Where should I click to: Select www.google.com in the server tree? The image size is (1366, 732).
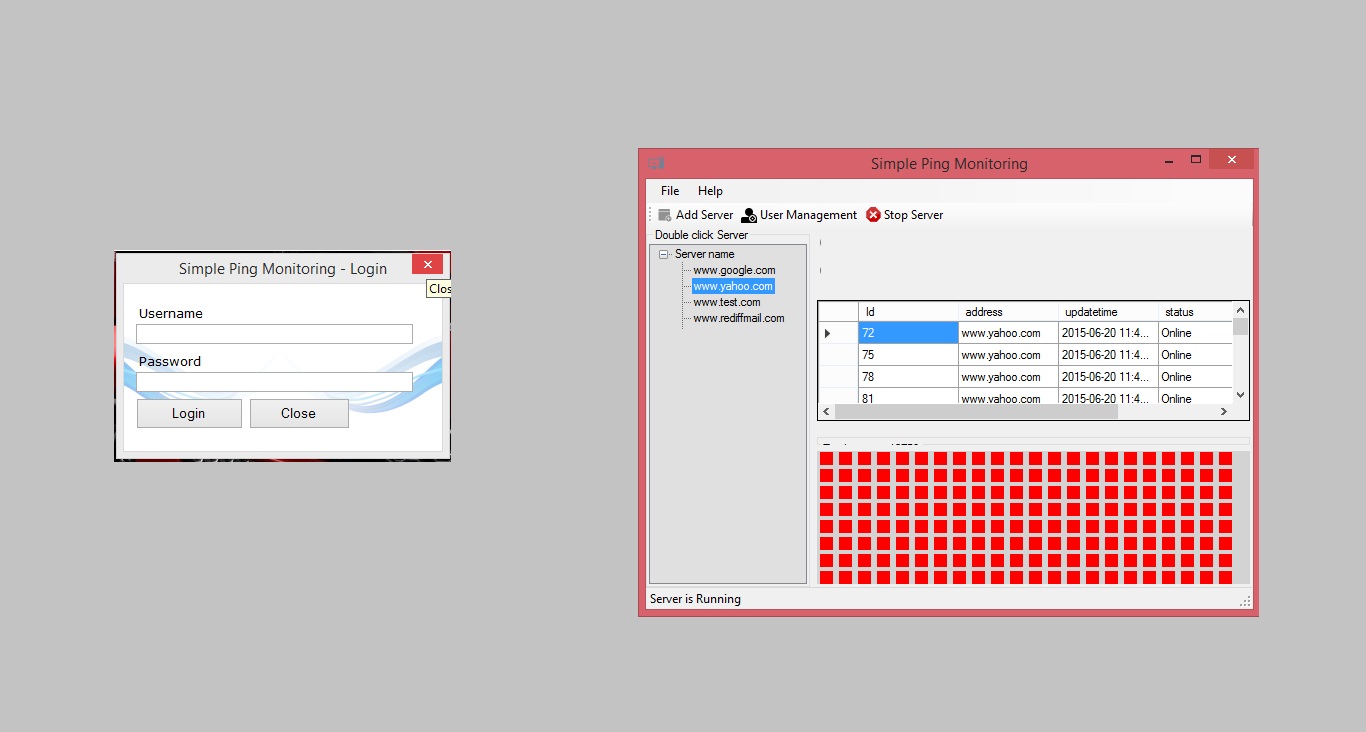734,270
